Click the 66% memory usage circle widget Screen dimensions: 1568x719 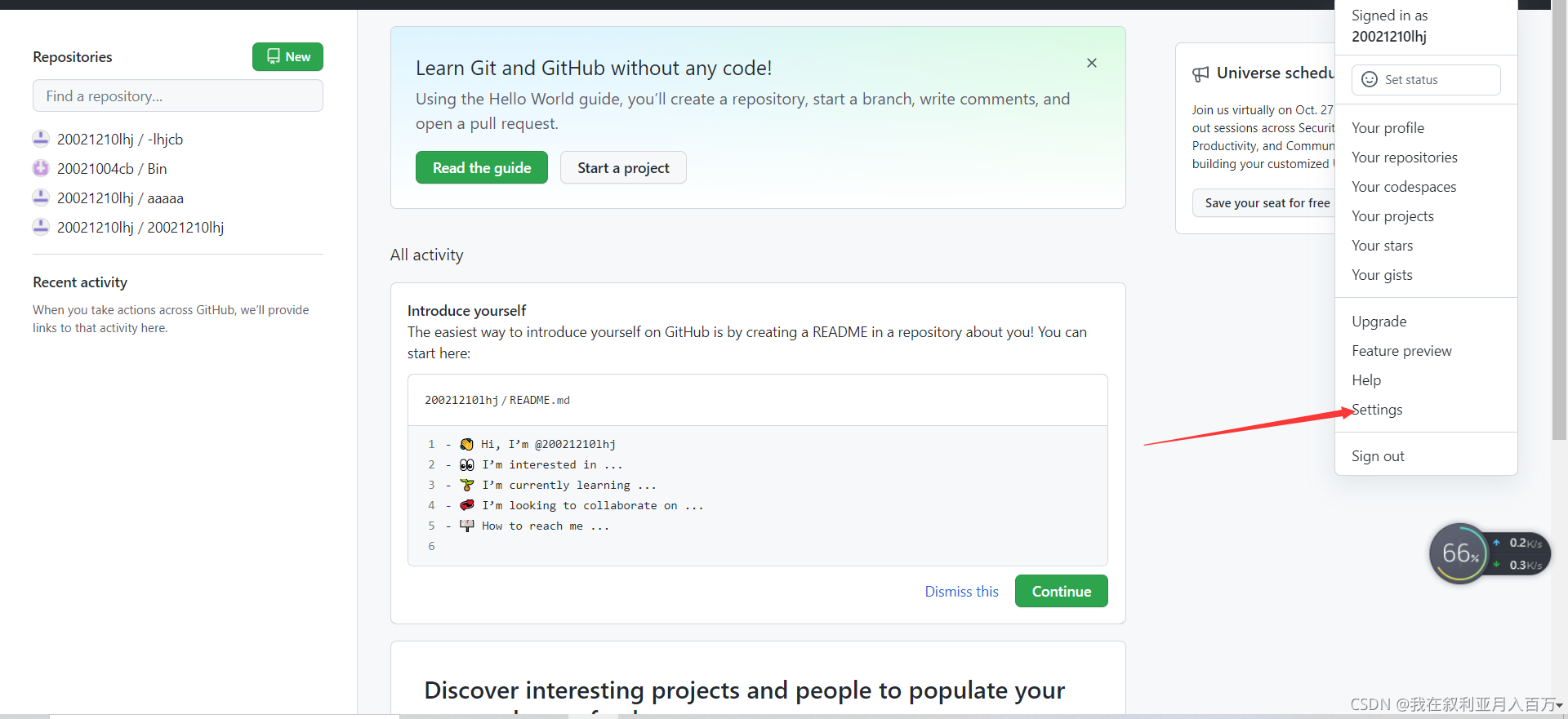1459,553
